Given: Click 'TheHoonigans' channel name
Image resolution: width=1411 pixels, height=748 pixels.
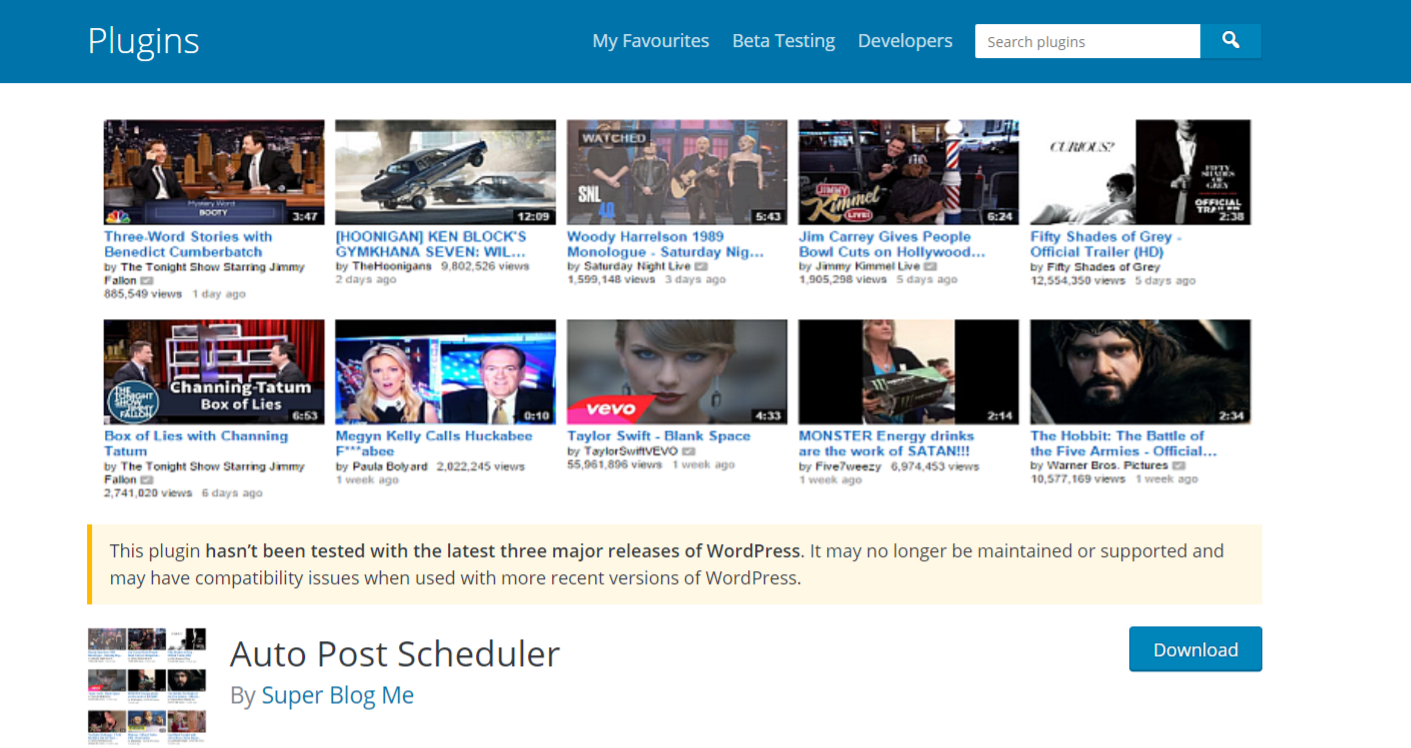Looking at the screenshot, I should 391,267.
